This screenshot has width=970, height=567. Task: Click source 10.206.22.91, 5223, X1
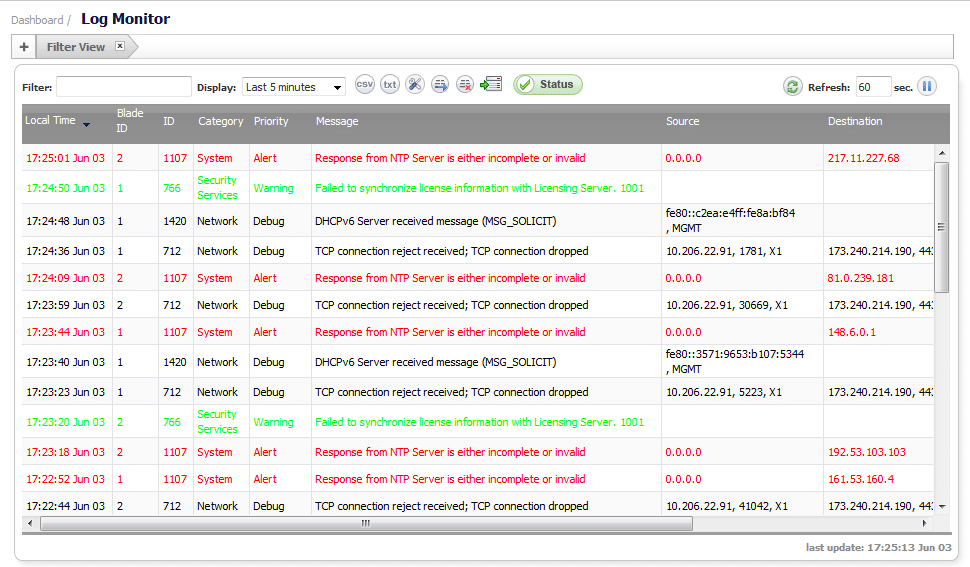click(x=724, y=392)
